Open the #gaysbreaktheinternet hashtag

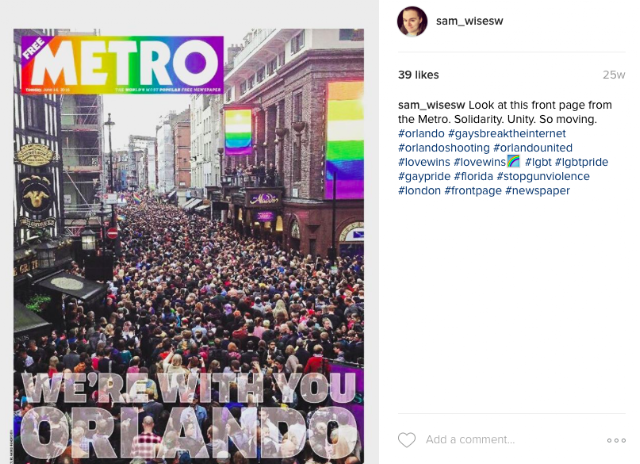[x=507, y=133]
